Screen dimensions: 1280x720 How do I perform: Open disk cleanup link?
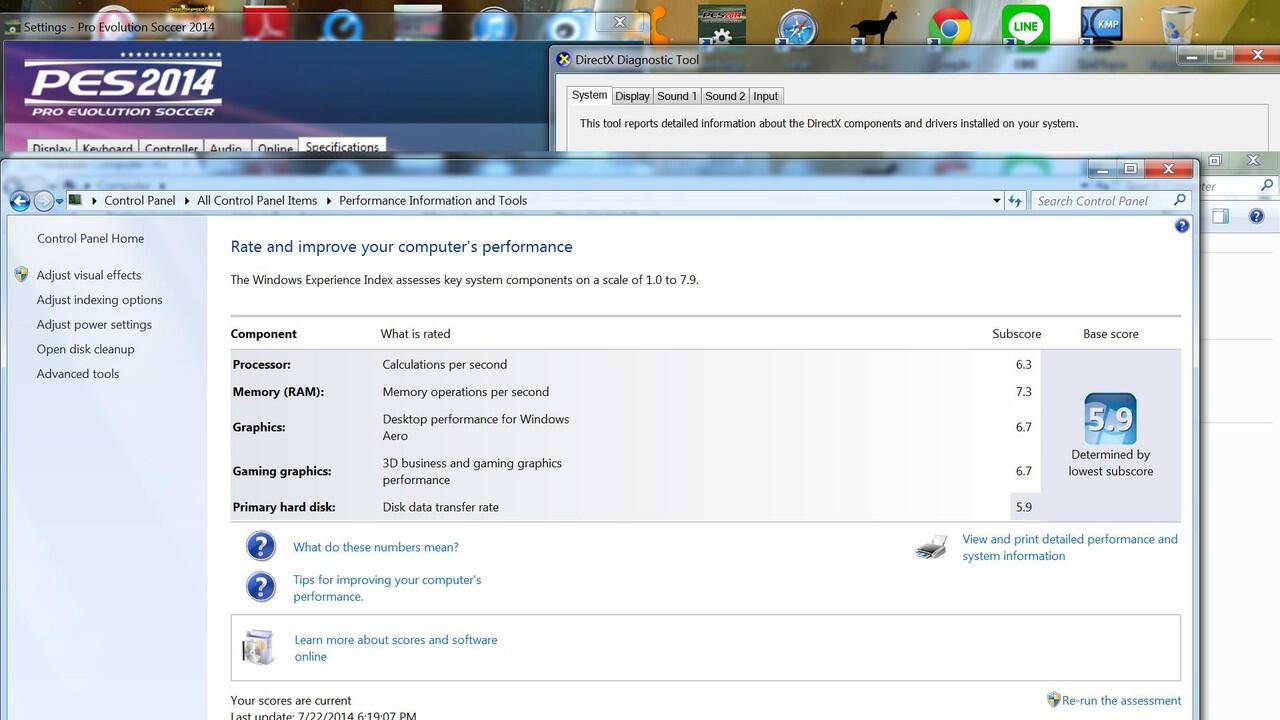click(x=85, y=349)
